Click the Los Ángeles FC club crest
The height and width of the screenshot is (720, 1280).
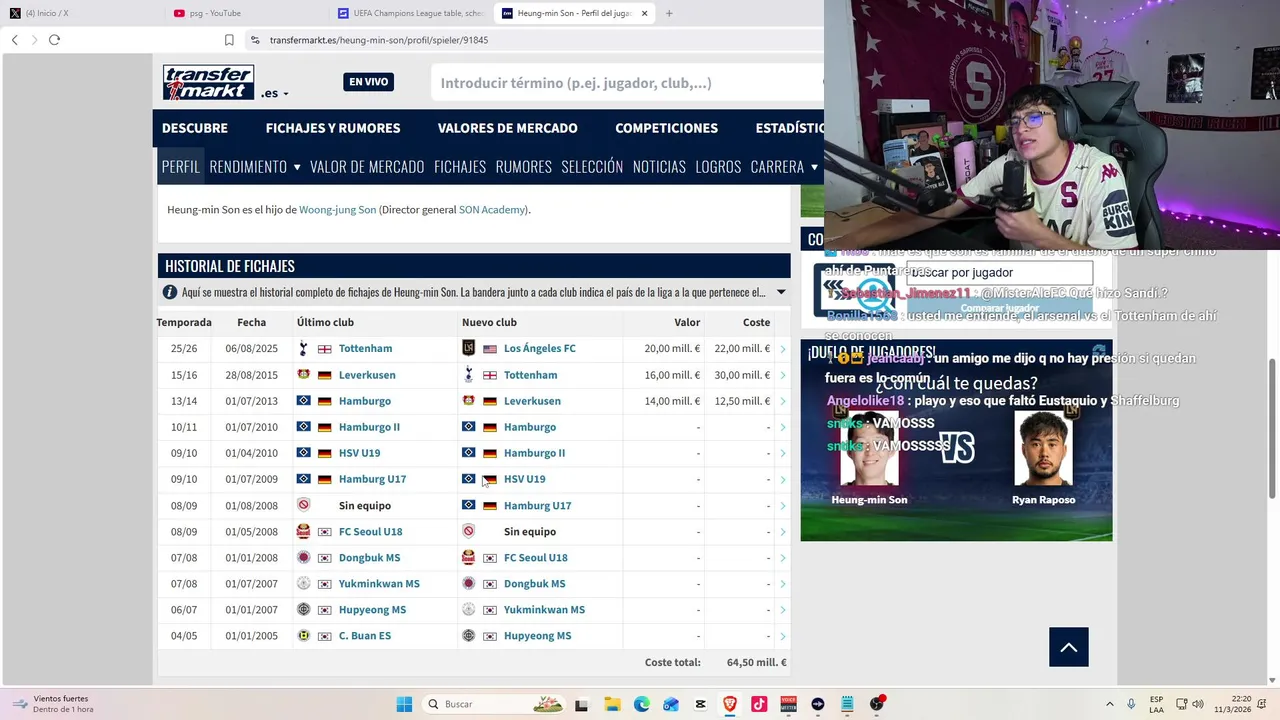click(x=468, y=348)
